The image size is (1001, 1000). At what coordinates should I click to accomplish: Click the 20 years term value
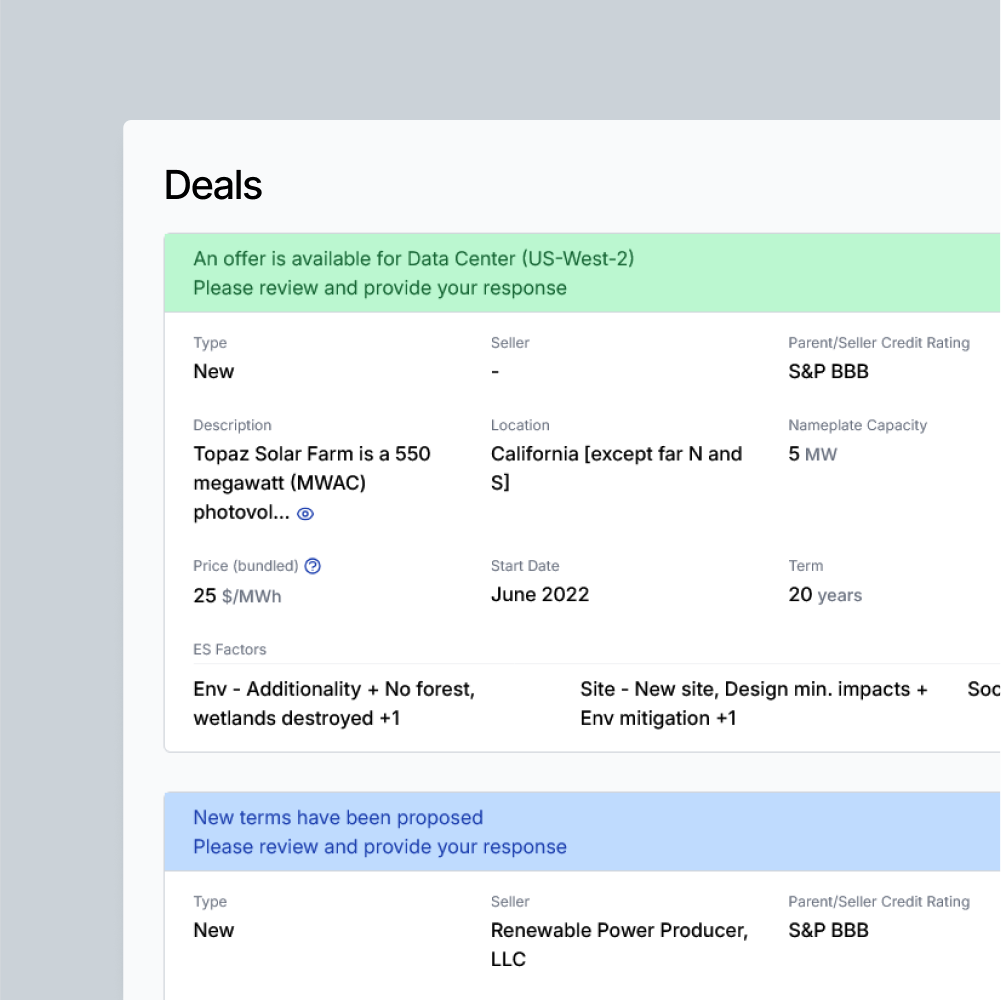pyautogui.click(x=824, y=595)
